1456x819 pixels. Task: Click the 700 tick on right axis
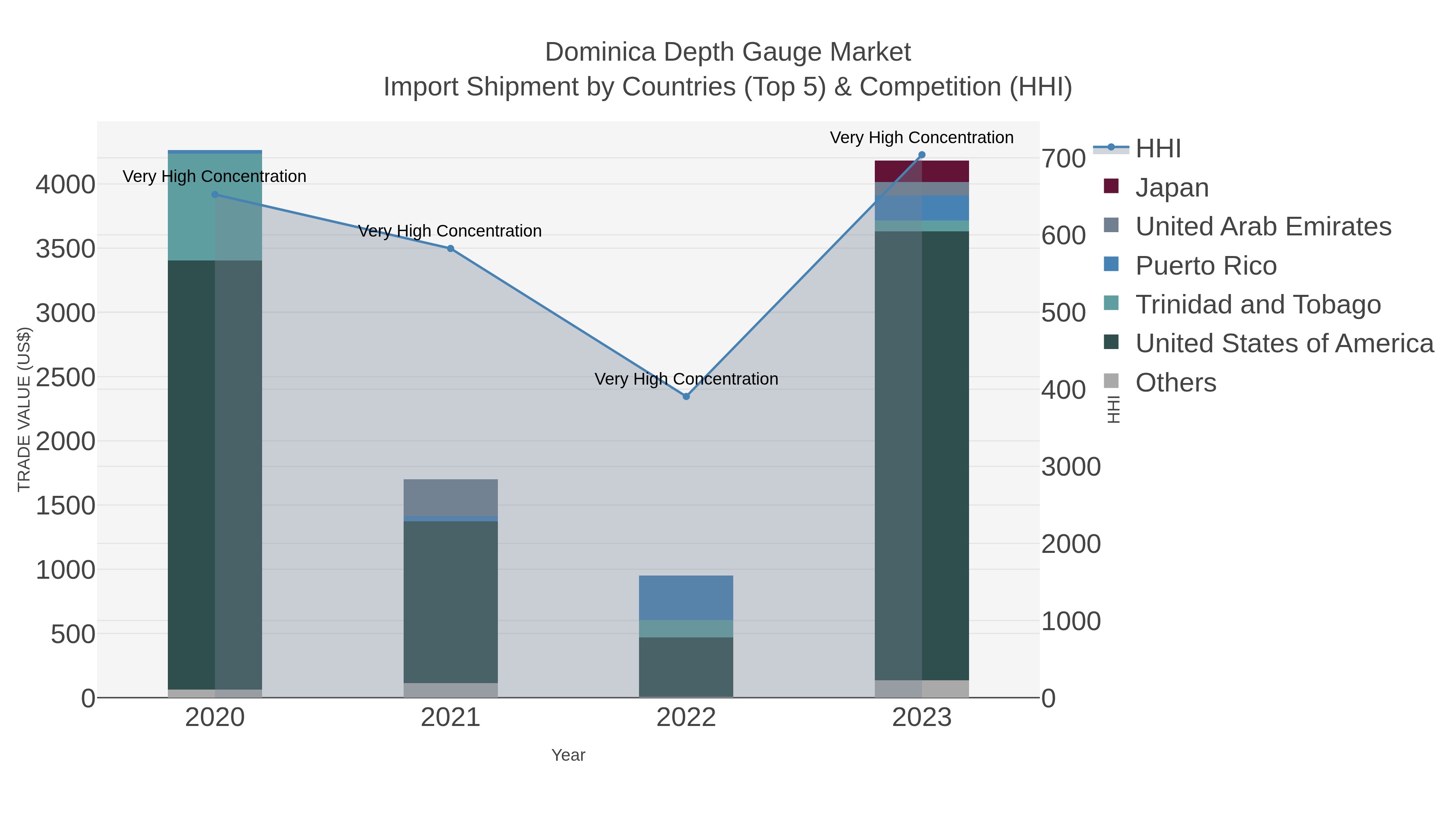(1064, 158)
